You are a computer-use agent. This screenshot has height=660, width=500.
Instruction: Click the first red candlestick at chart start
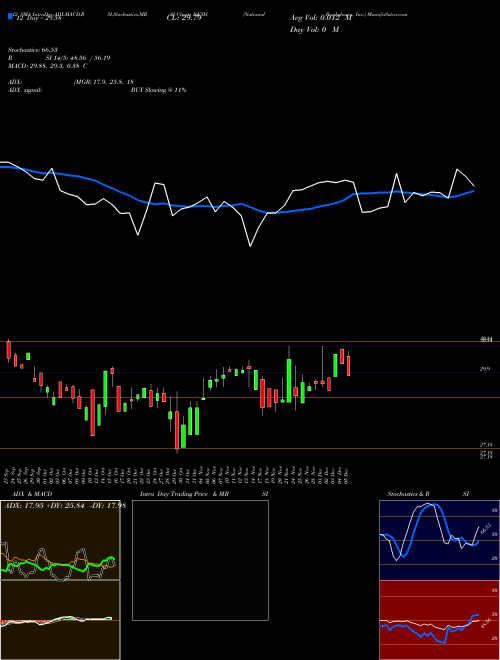(x=8, y=350)
